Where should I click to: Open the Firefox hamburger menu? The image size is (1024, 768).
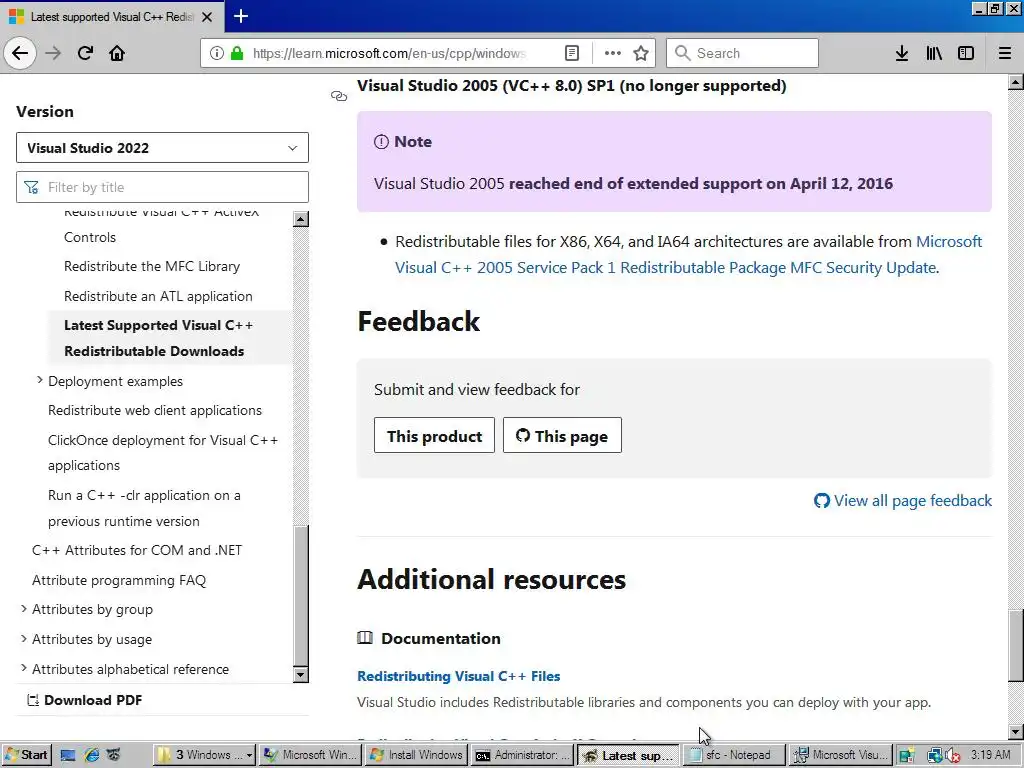pos(1005,53)
